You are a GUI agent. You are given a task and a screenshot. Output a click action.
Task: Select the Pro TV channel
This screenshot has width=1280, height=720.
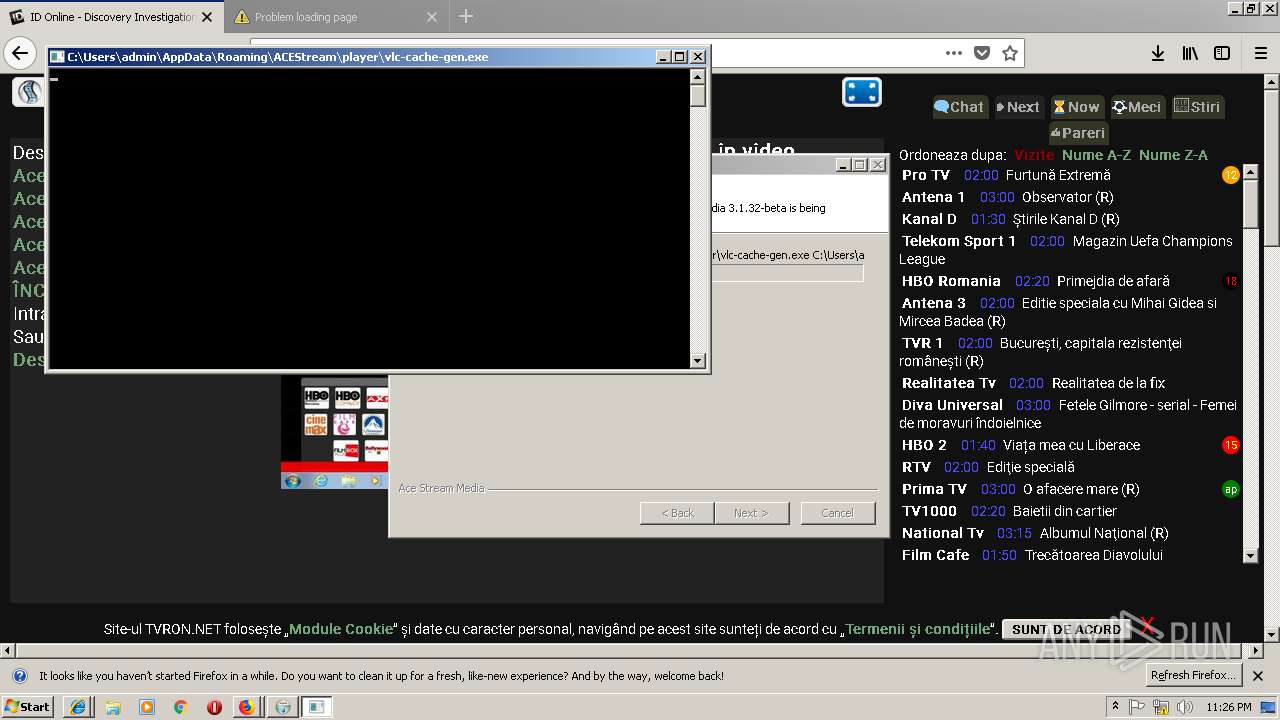point(926,175)
